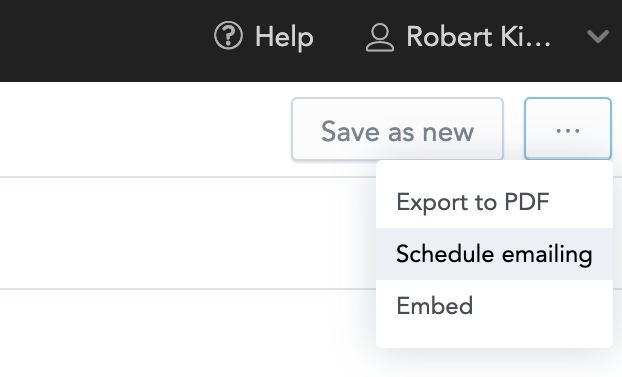Screen dimensions: 622x377
Task: Collapse the ellipsis dropdown menu button
Action: pos(568,129)
